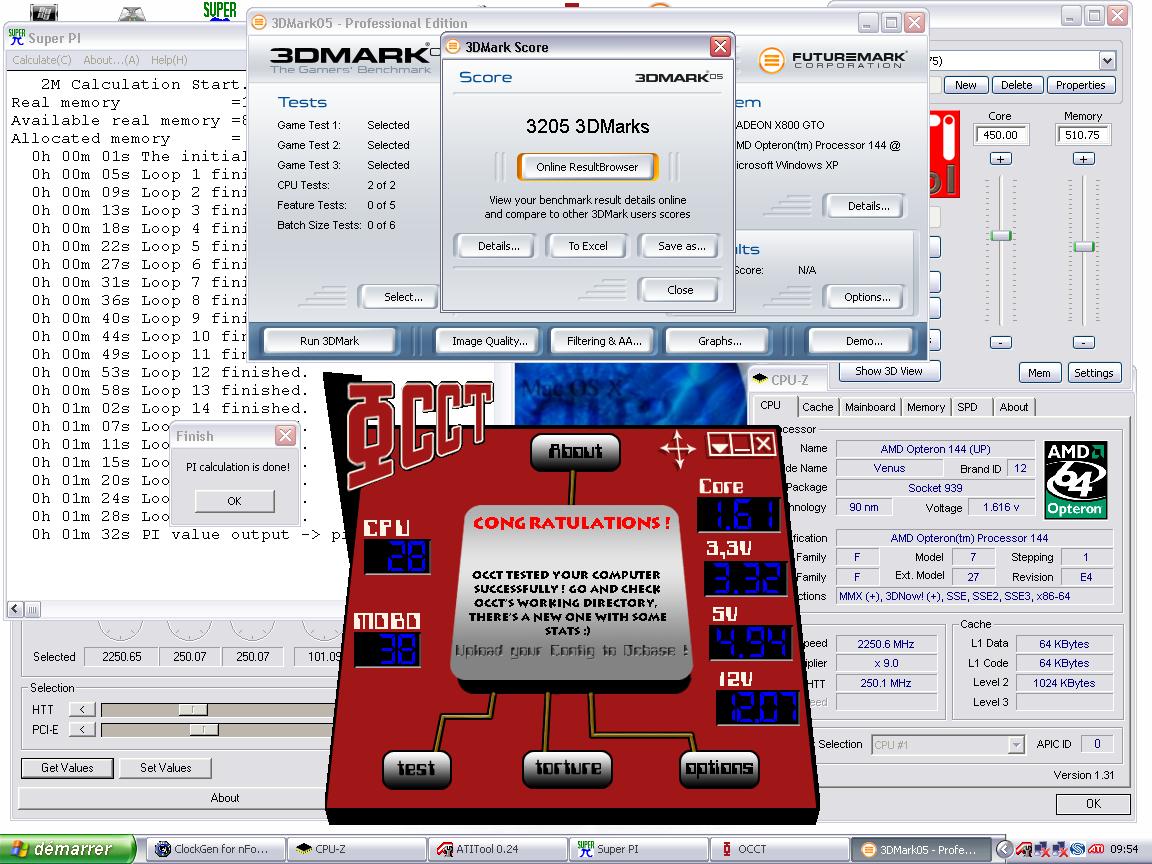
Task: Increase Memory clock with plus button
Action: click(1083, 159)
